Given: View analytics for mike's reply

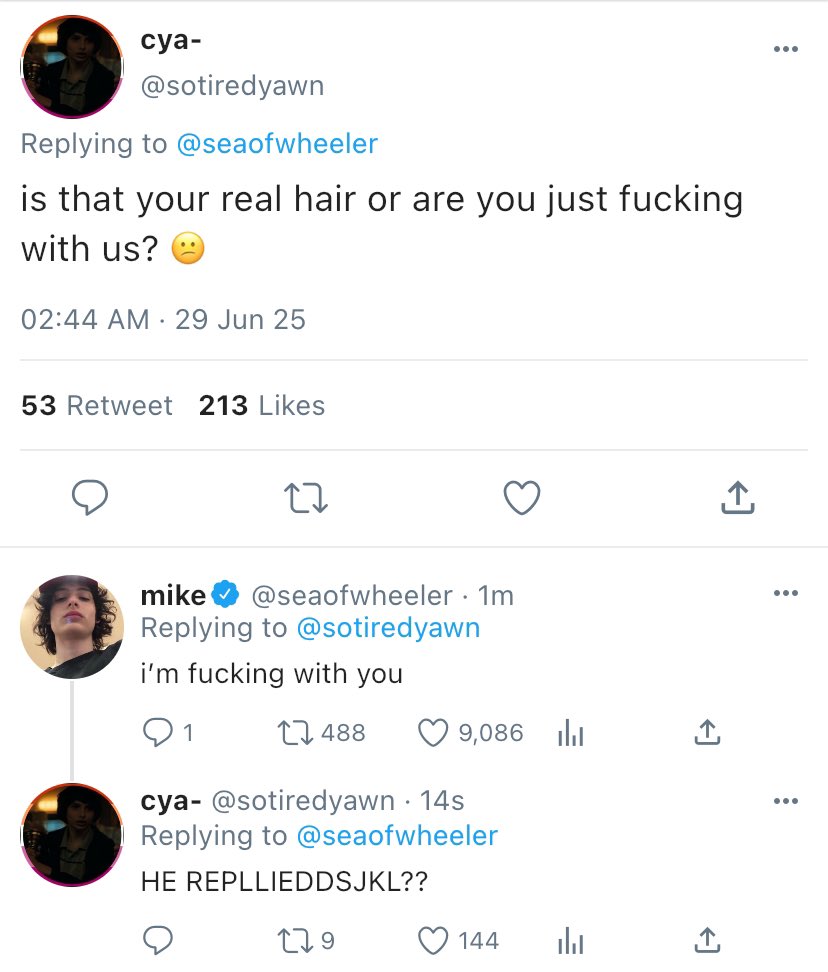Looking at the screenshot, I should pos(568,733).
